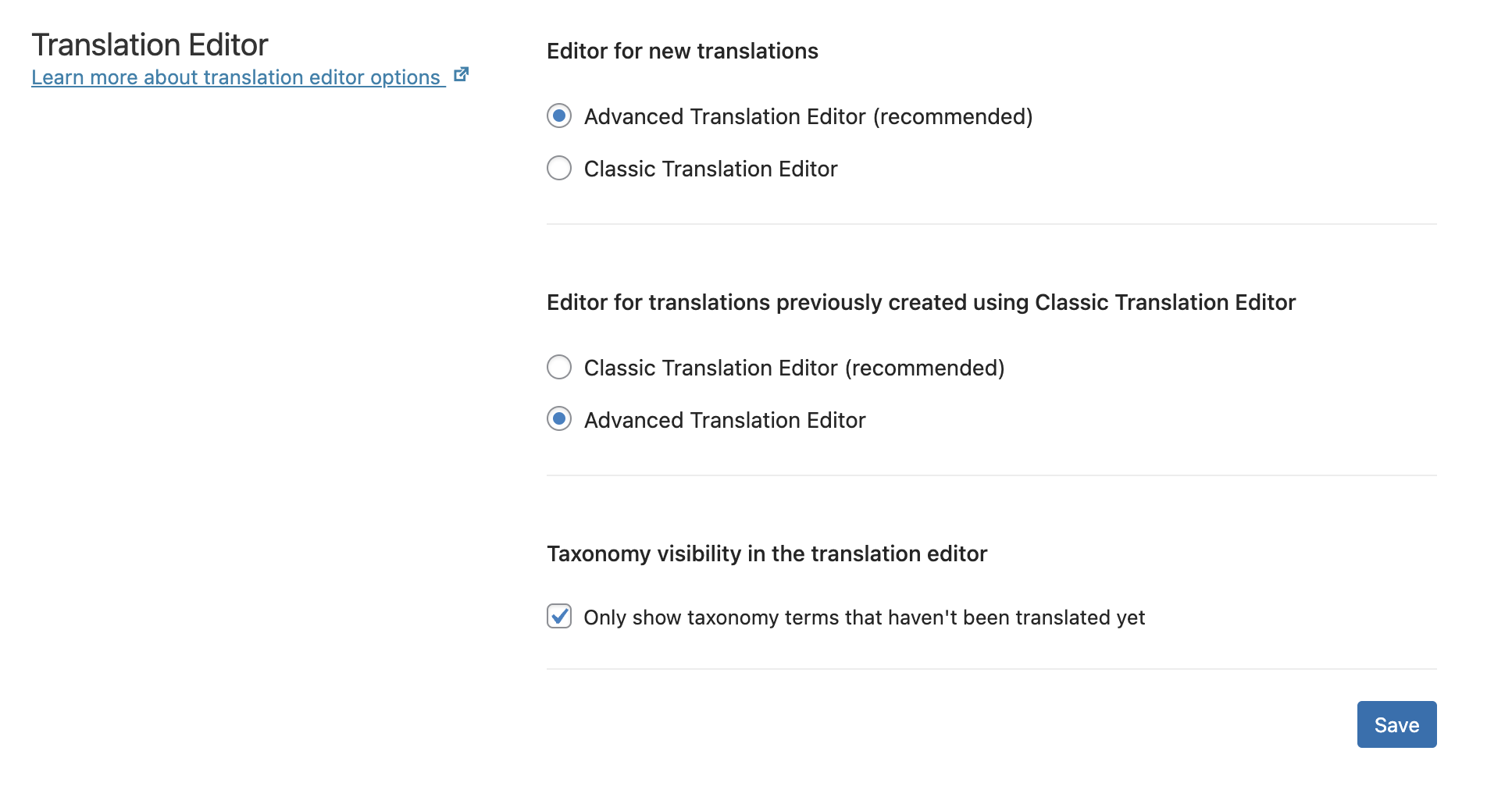Uncheck Only show untranslated taxonomy terms checkbox
This screenshot has width=1512, height=790.
pos(559,616)
